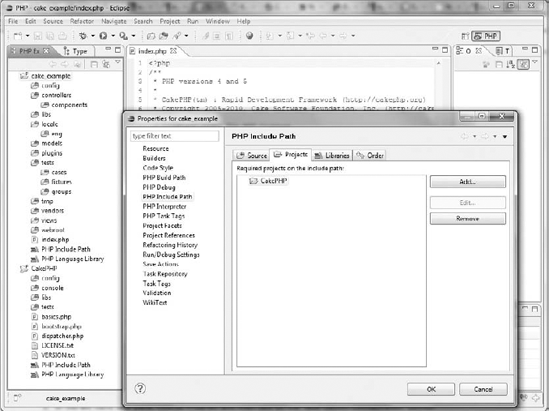
Task: Open dropdown arrow next to Debug icon
Action: click(x=93, y=36)
